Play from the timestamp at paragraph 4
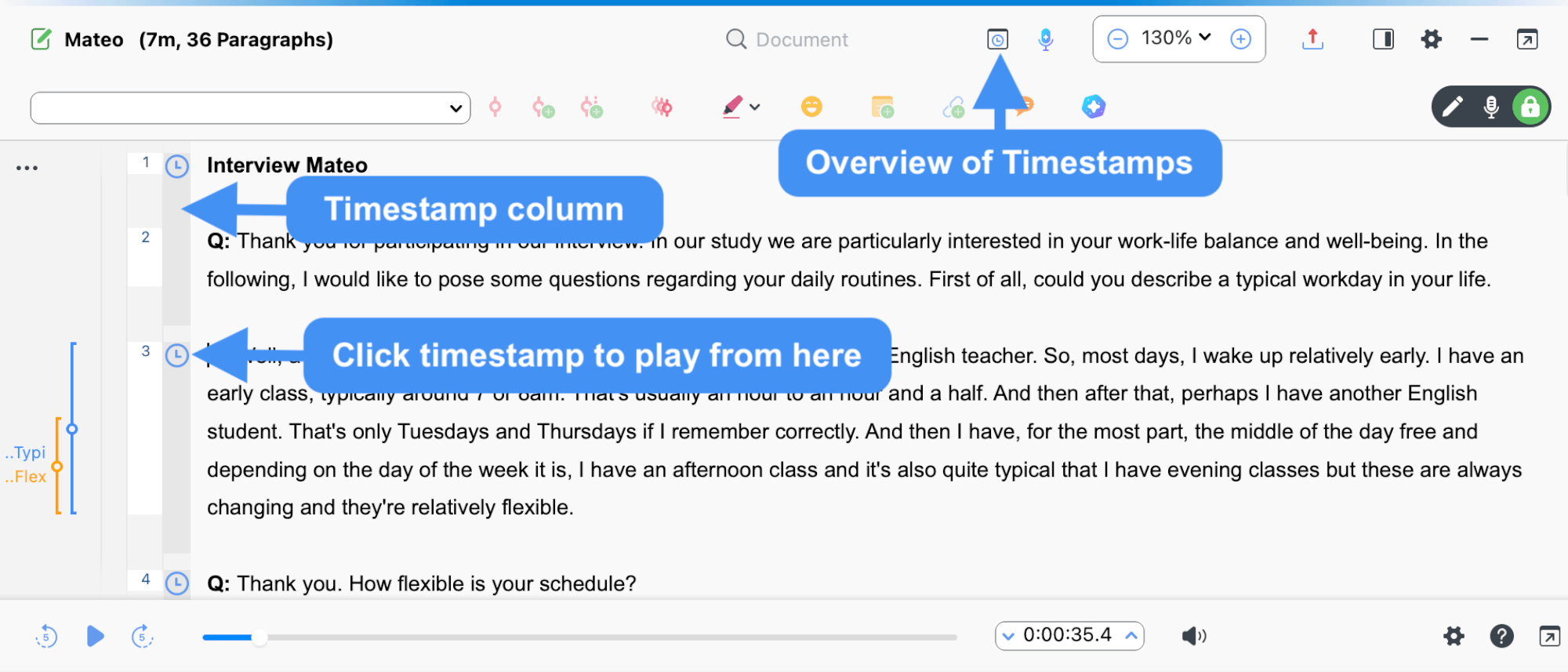 [x=177, y=583]
